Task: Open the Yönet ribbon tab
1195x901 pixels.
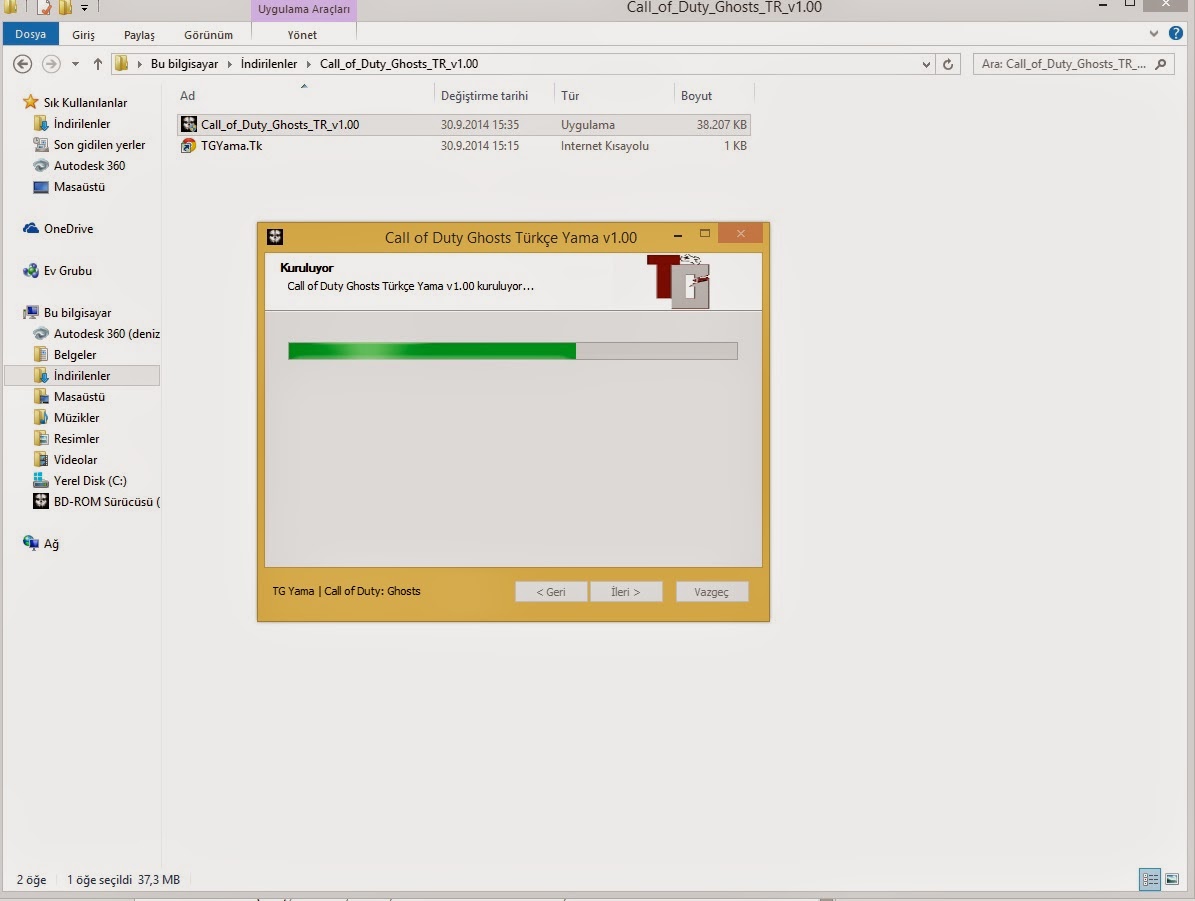Action: 302,35
